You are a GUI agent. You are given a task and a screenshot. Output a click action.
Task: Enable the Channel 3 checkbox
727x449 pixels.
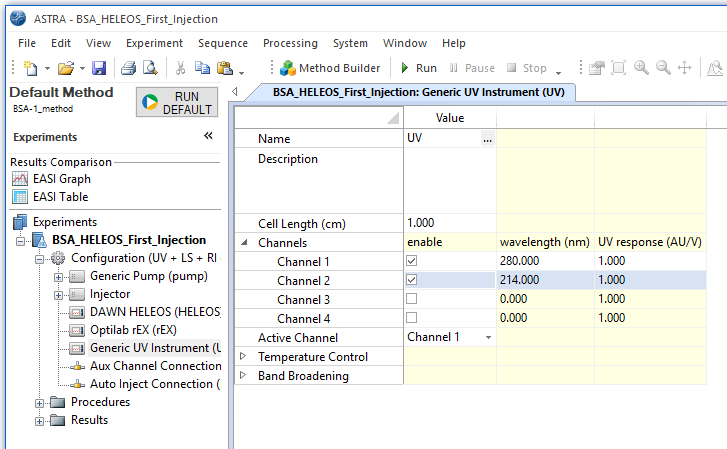412,300
